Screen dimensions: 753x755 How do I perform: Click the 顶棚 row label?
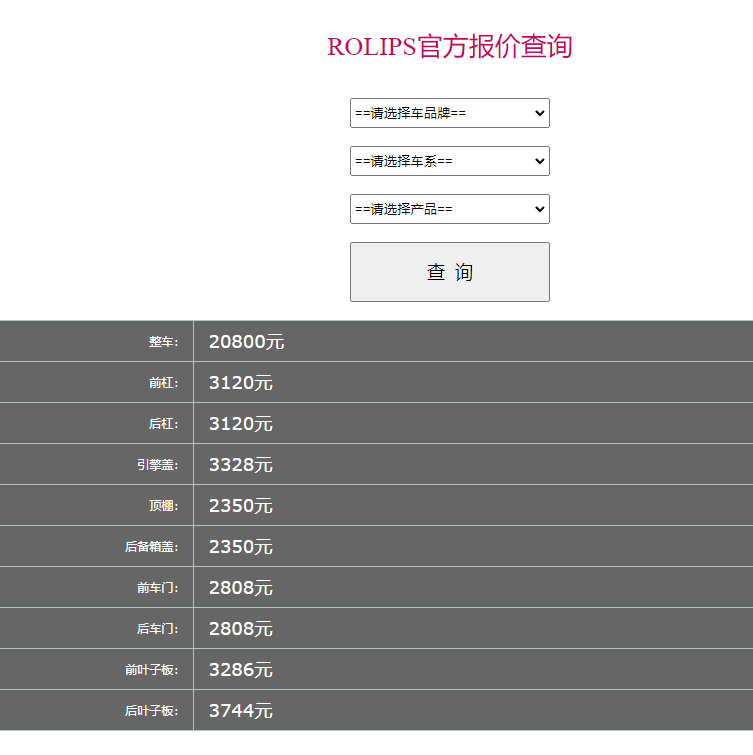[163, 506]
